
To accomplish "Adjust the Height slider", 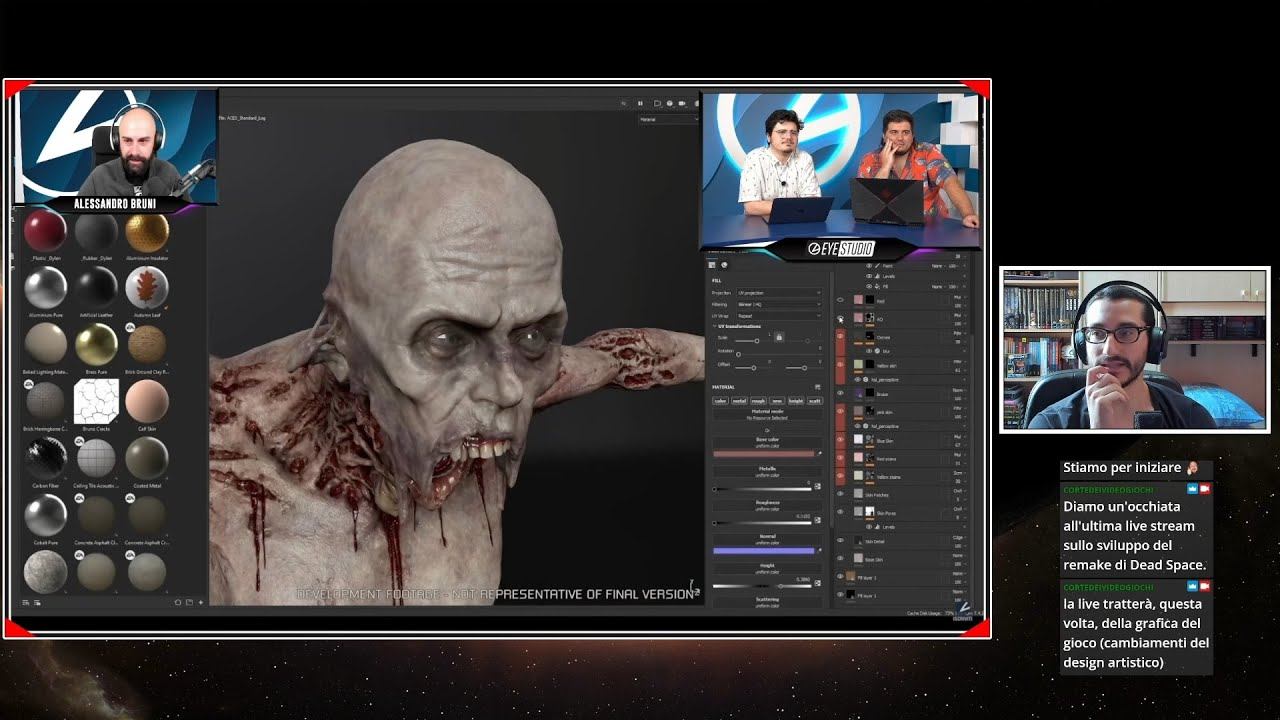I will pyautogui.click(x=763, y=586).
